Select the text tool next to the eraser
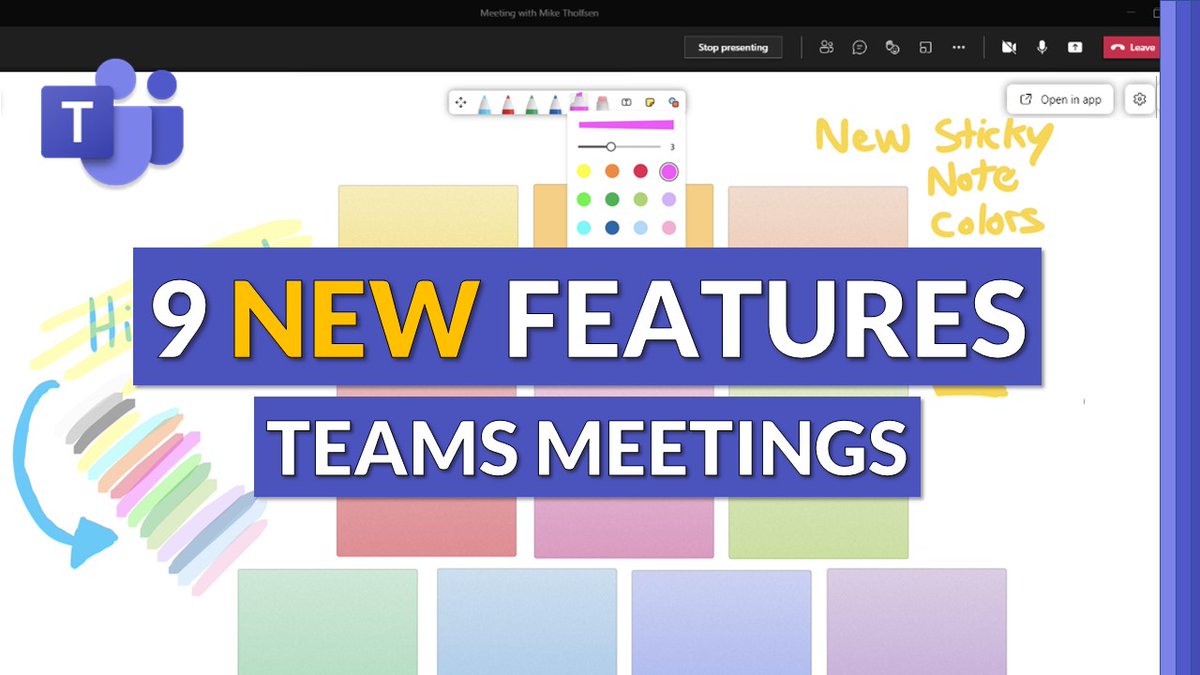 pos(627,102)
